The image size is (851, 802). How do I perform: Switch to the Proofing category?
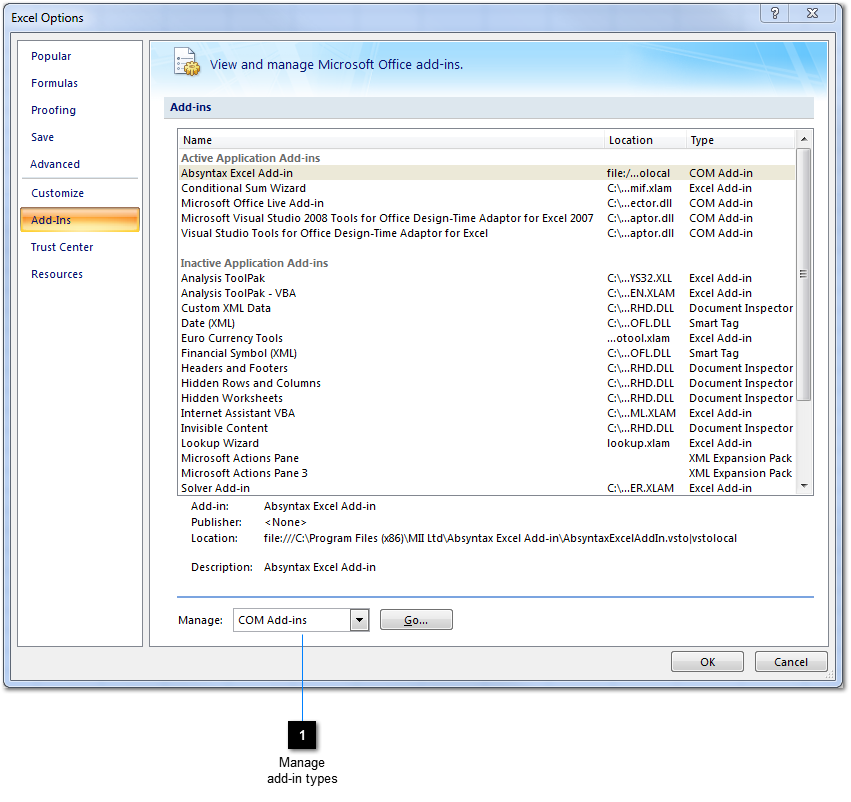click(x=53, y=110)
